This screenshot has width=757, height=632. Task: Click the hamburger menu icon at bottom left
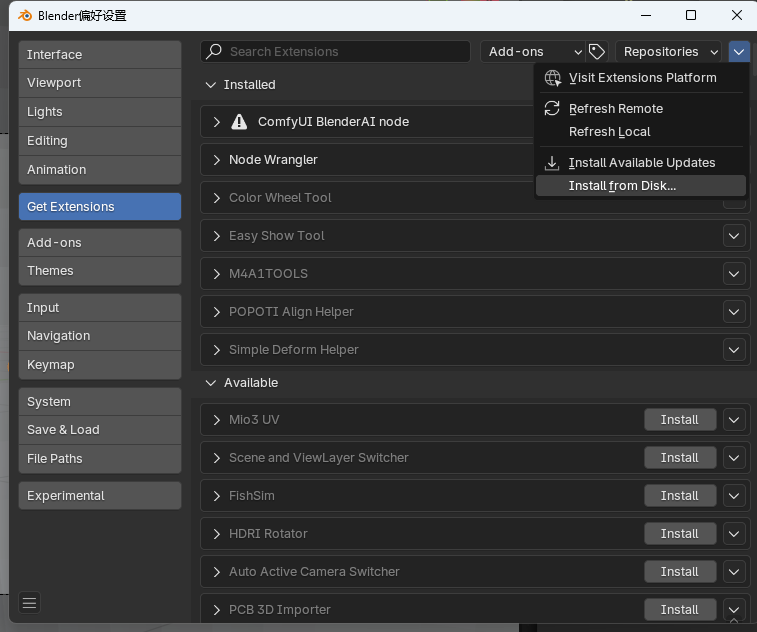[x=29, y=602]
